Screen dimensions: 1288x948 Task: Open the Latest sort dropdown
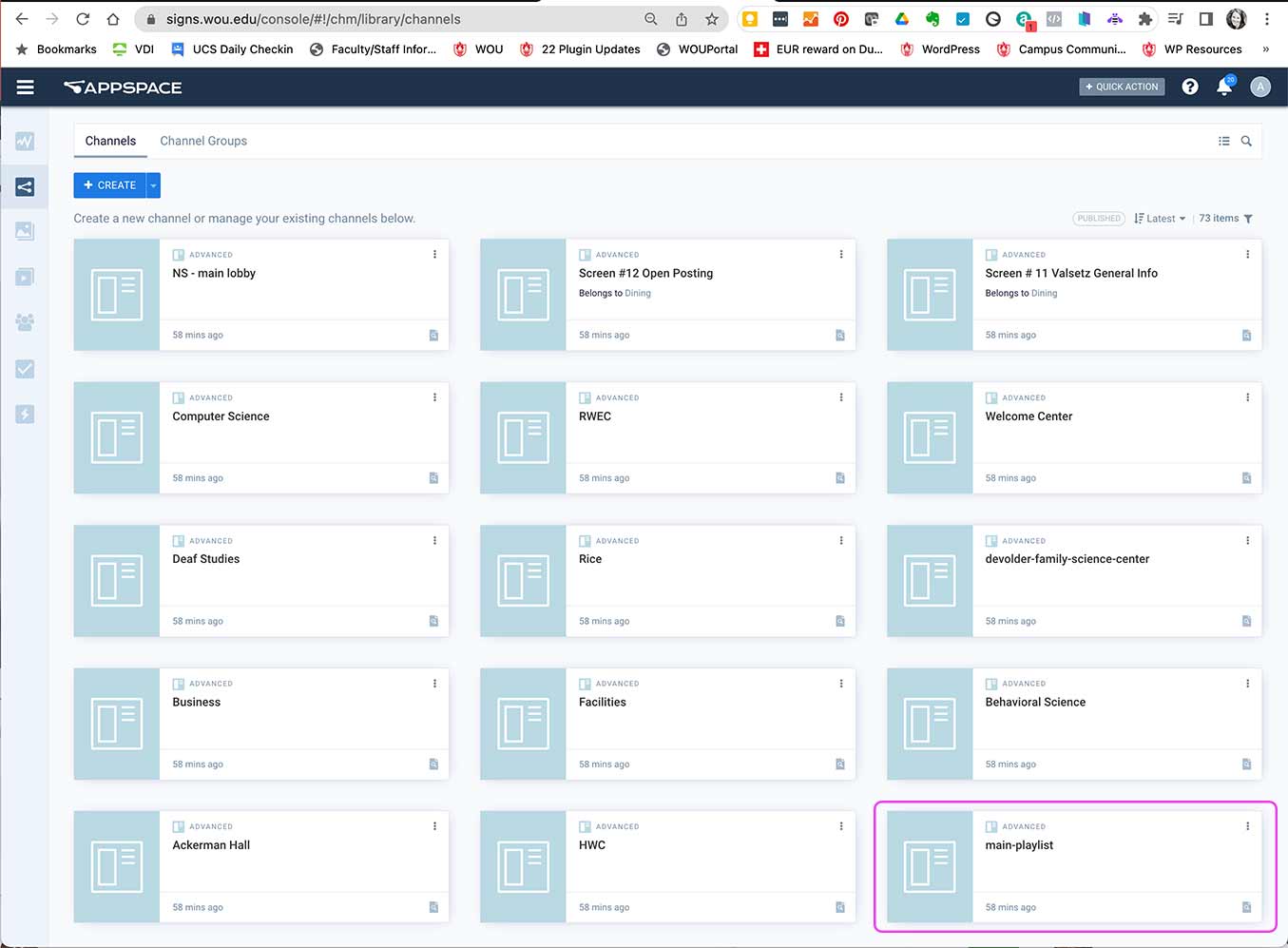1161,219
